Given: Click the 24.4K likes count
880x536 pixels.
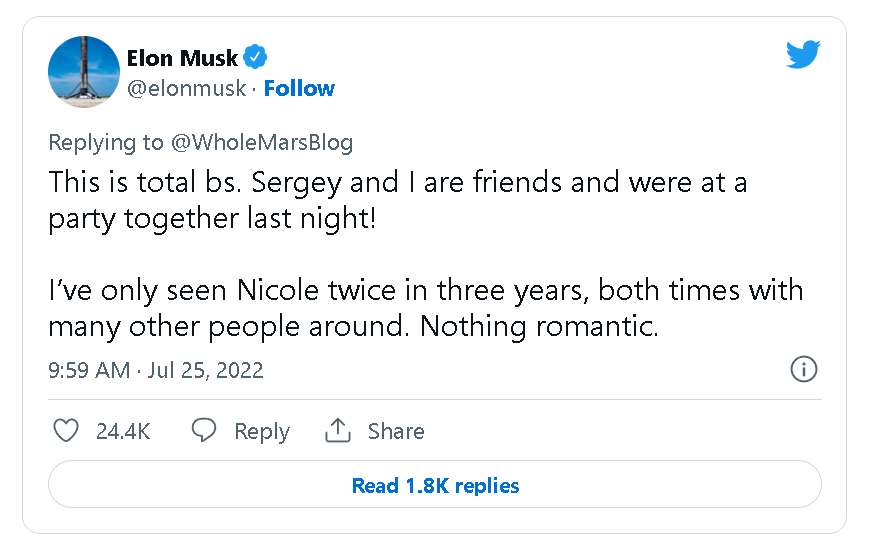Looking at the screenshot, I should click(x=123, y=431).
